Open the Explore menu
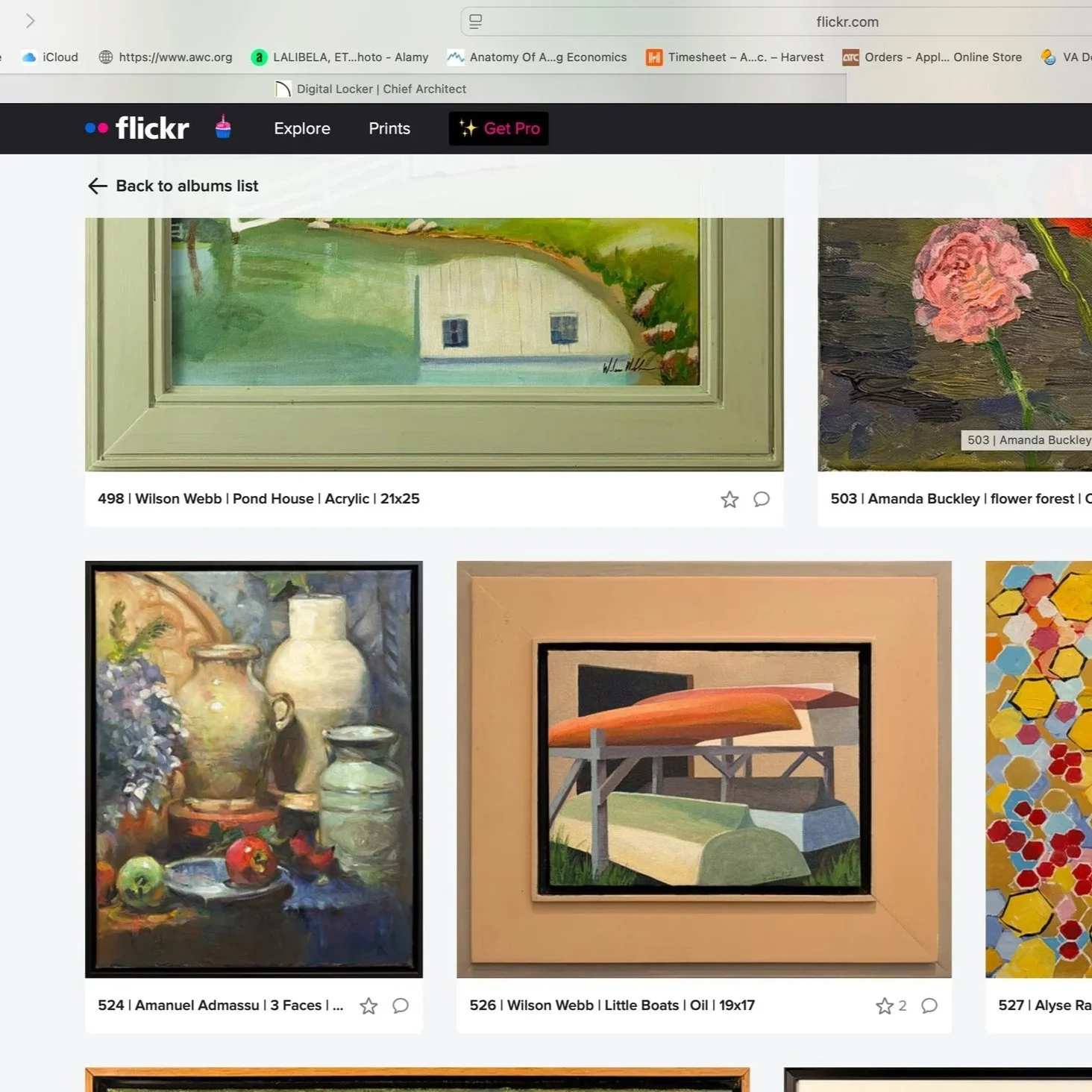This screenshot has width=1092, height=1092. pos(301,128)
